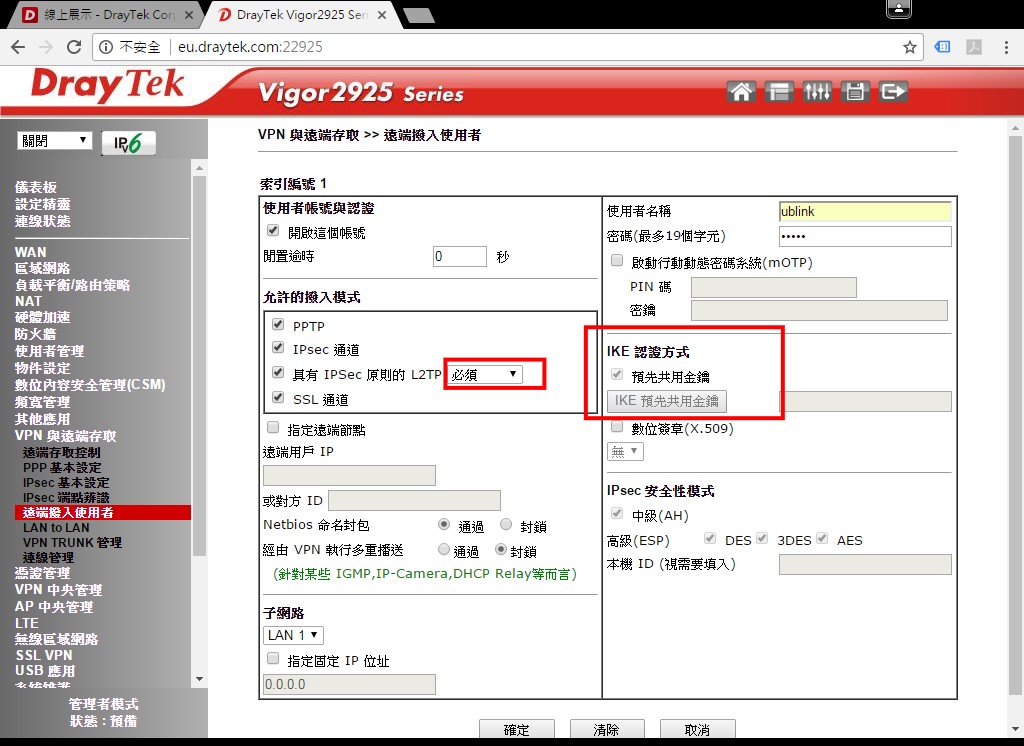The height and width of the screenshot is (746, 1024).
Task: Open 防火牆 sidebar menu
Action: click(x=36, y=334)
